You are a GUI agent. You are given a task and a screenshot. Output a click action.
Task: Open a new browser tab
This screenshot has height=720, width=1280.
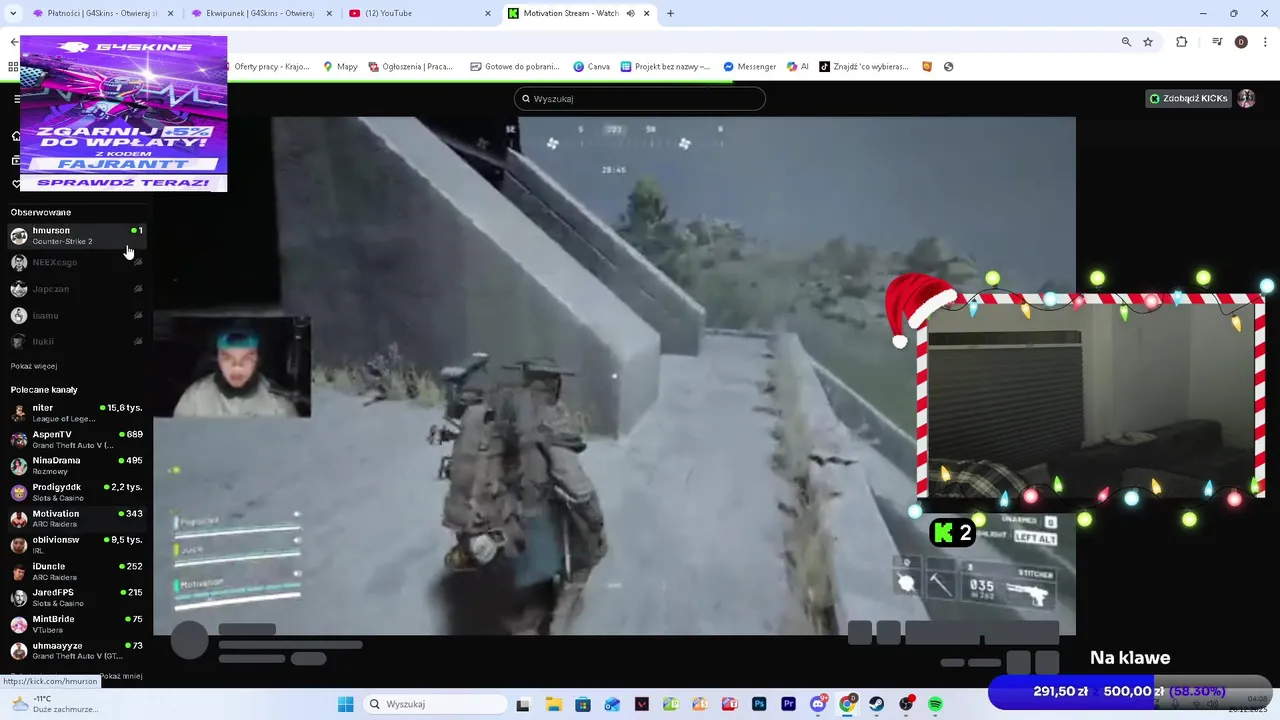[x=670, y=13]
